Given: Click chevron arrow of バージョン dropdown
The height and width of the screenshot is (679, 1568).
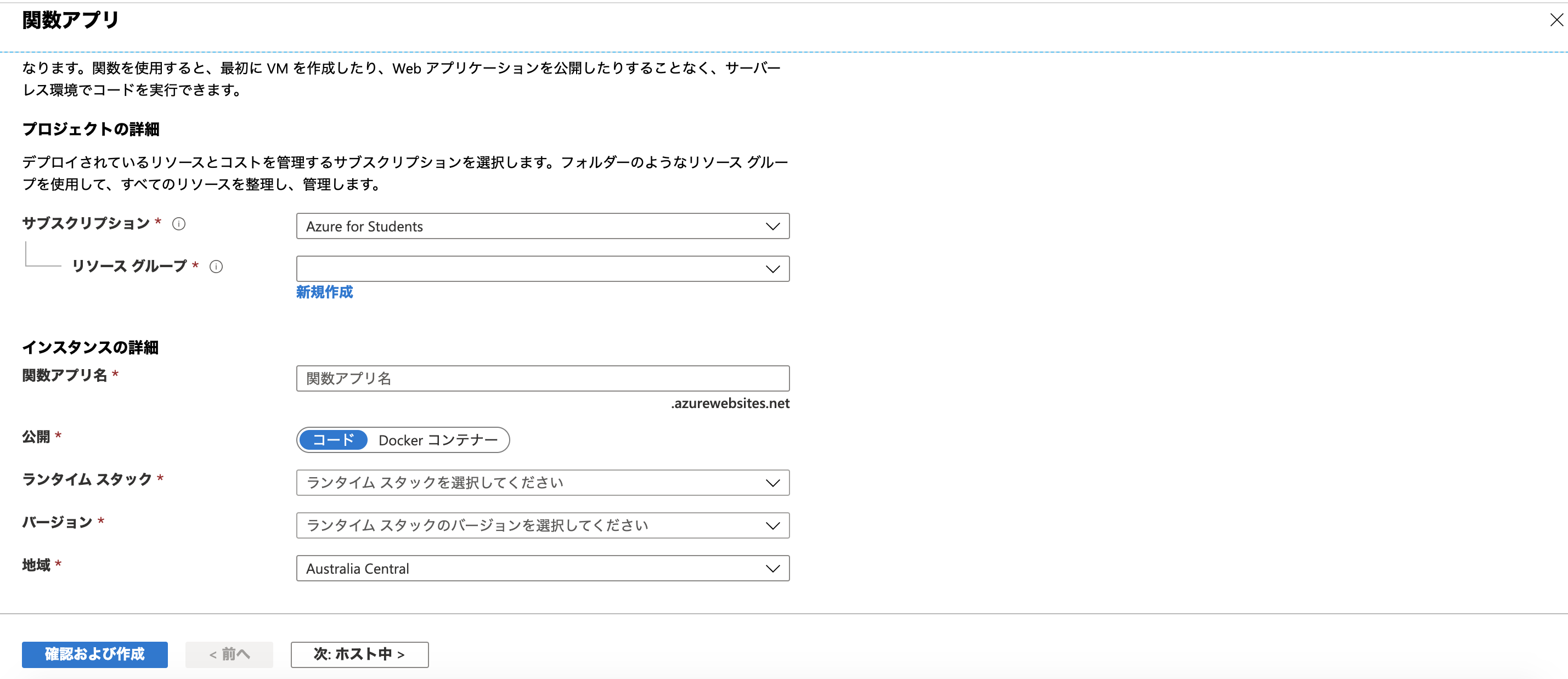Looking at the screenshot, I should pyautogui.click(x=772, y=525).
